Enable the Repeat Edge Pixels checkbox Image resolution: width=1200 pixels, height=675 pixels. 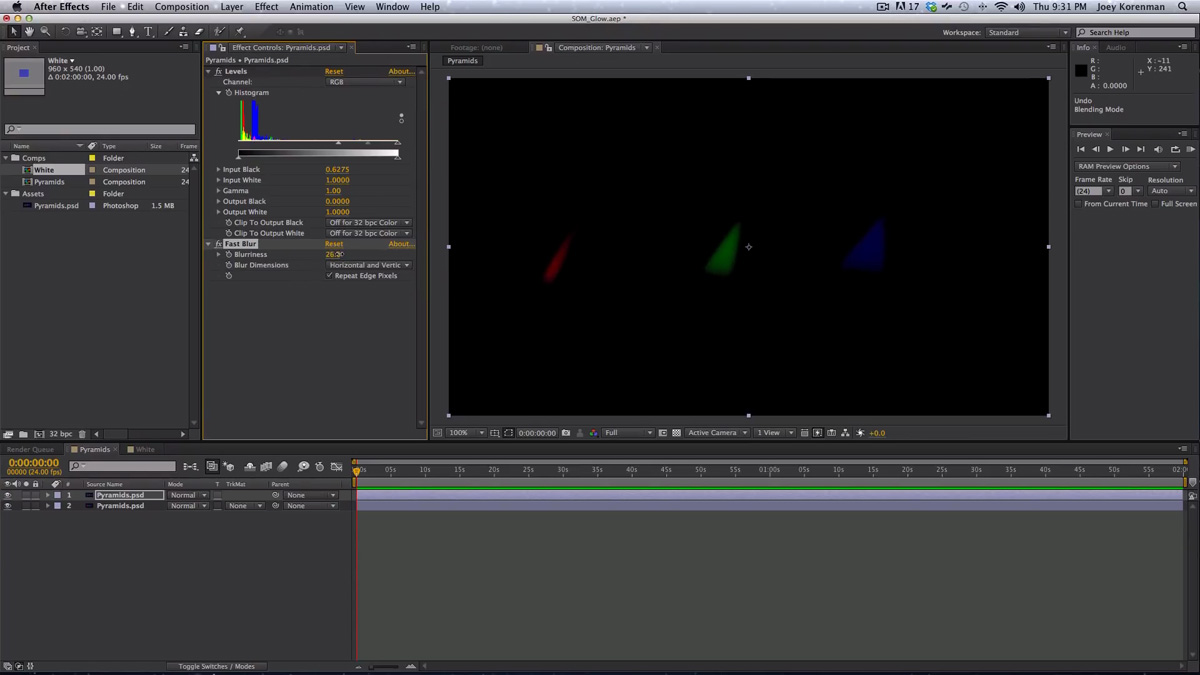[329, 275]
